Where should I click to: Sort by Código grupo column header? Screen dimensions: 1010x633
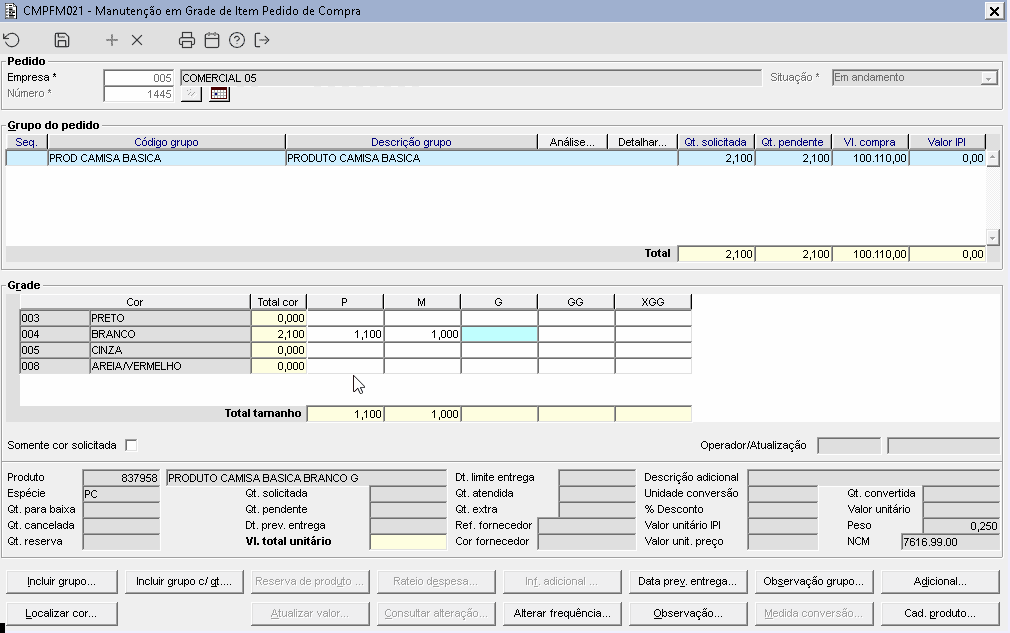tap(166, 142)
